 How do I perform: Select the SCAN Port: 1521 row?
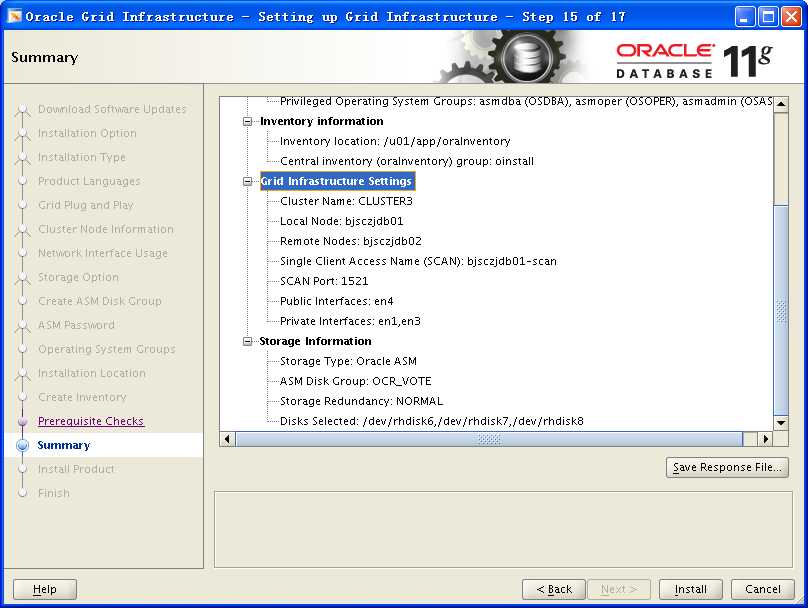[x=324, y=281]
